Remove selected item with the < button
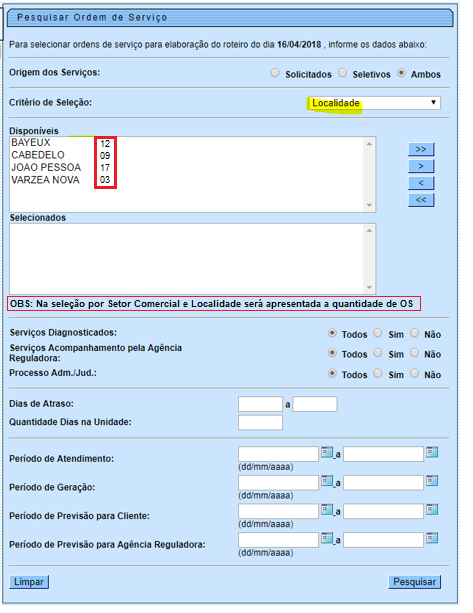 click(421, 183)
